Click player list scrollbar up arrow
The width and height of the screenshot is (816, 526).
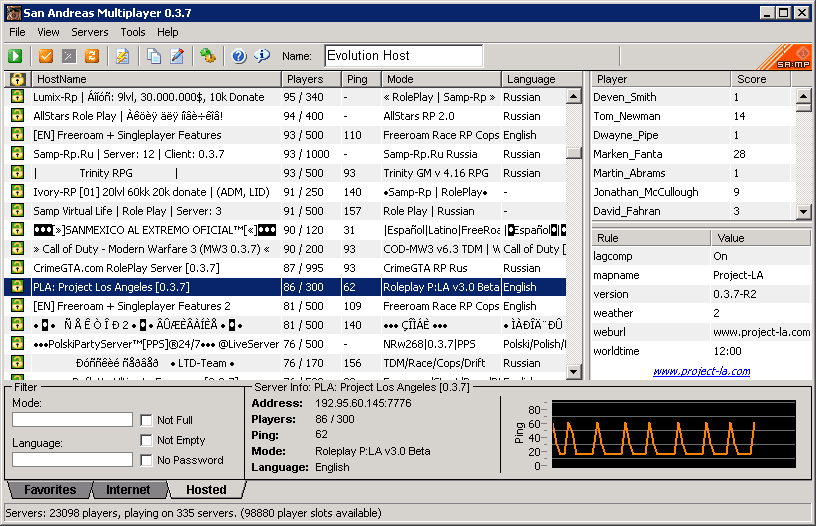804,96
